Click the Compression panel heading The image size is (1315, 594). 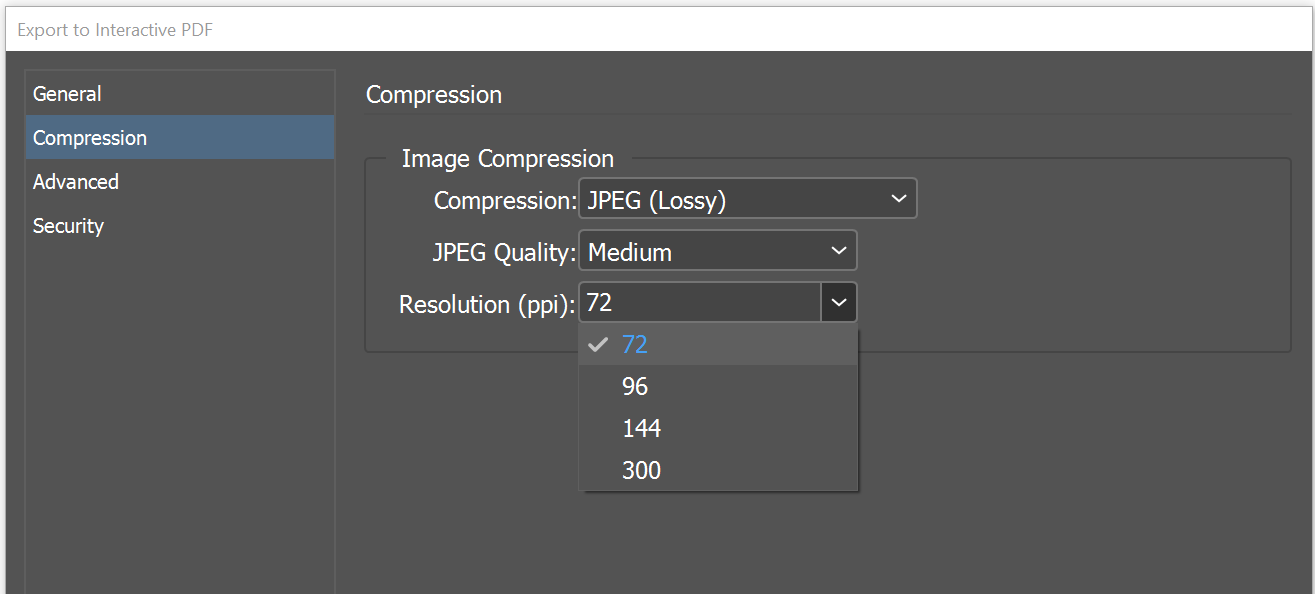(x=434, y=95)
